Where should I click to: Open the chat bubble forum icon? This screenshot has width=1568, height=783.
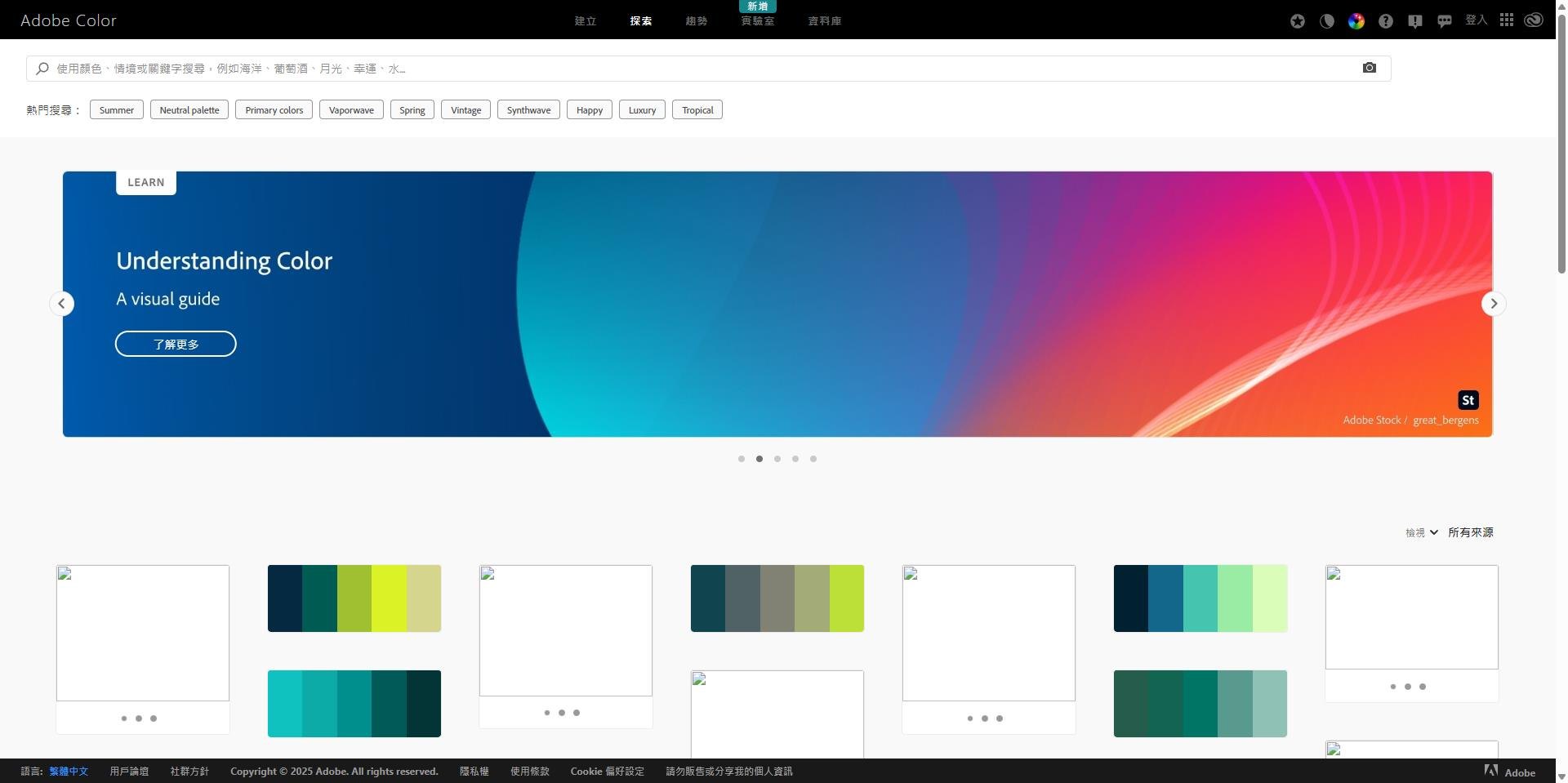click(x=1445, y=21)
